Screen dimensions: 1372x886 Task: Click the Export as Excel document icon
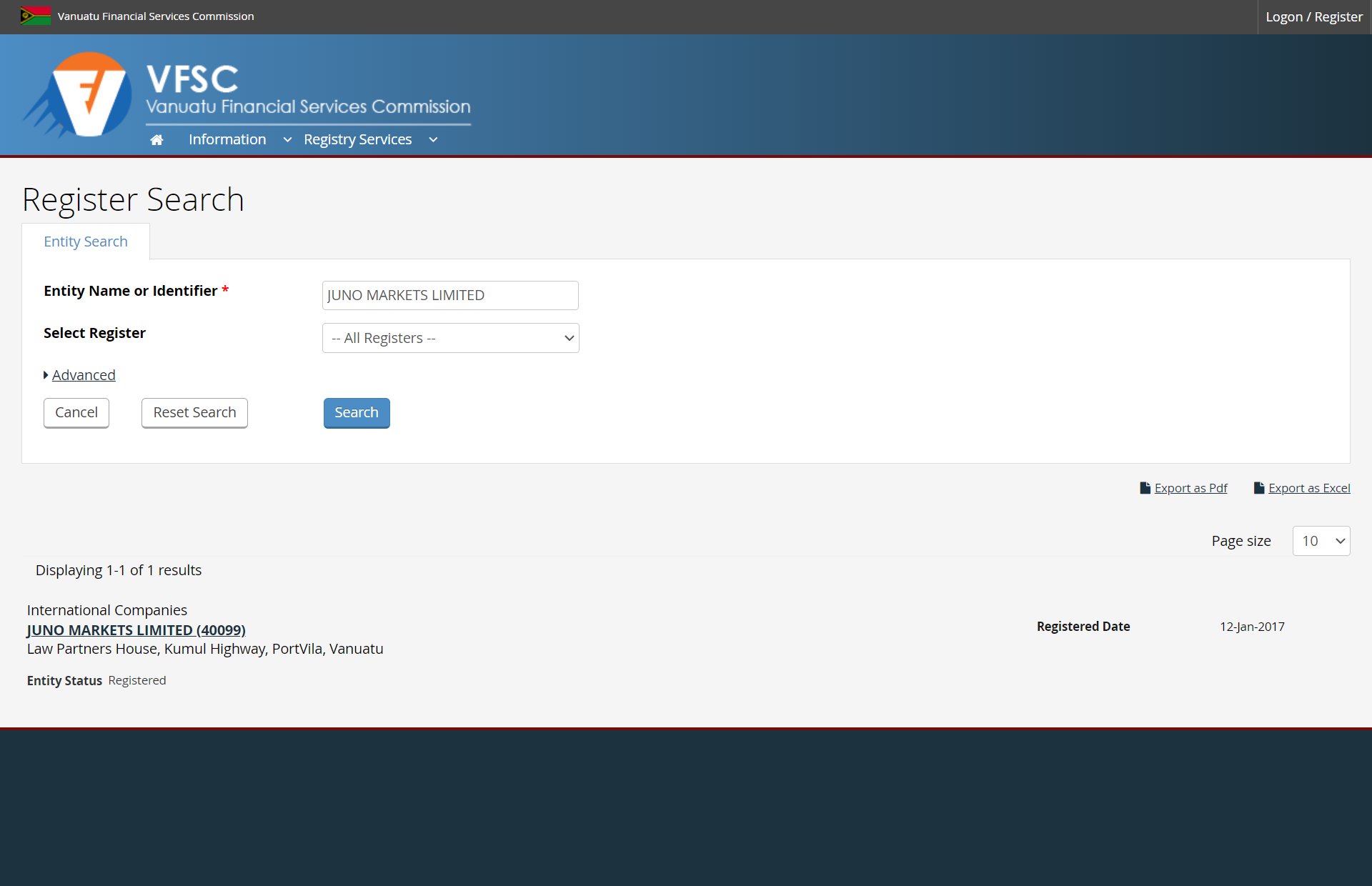[x=1259, y=488]
